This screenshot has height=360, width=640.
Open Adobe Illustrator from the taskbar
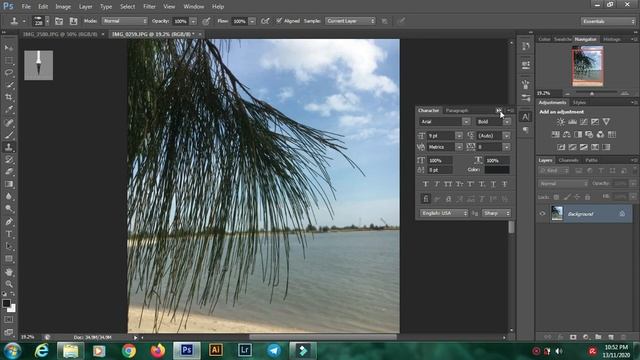coord(216,351)
